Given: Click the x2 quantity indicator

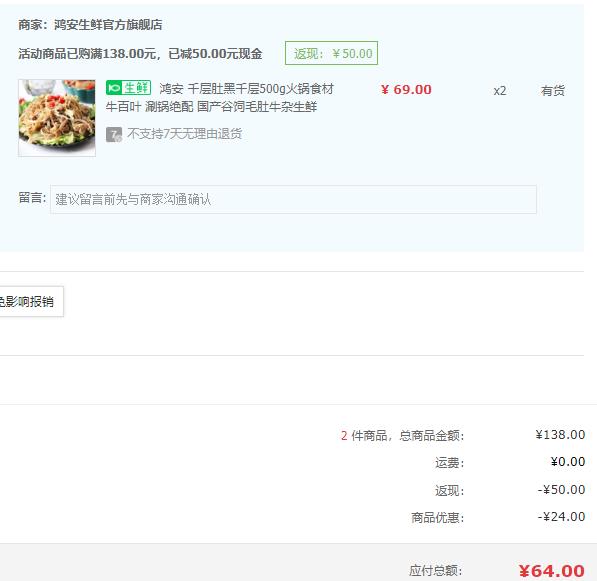Looking at the screenshot, I should point(500,91).
